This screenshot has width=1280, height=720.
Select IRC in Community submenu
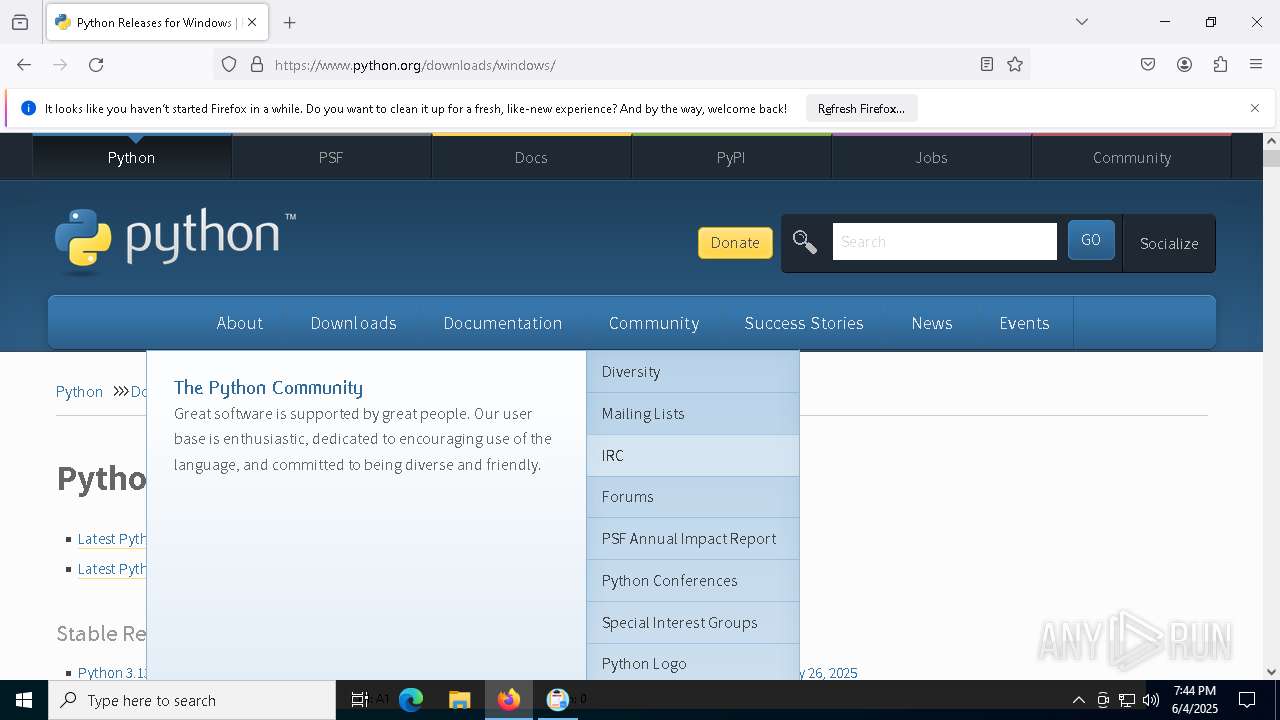tap(693, 455)
